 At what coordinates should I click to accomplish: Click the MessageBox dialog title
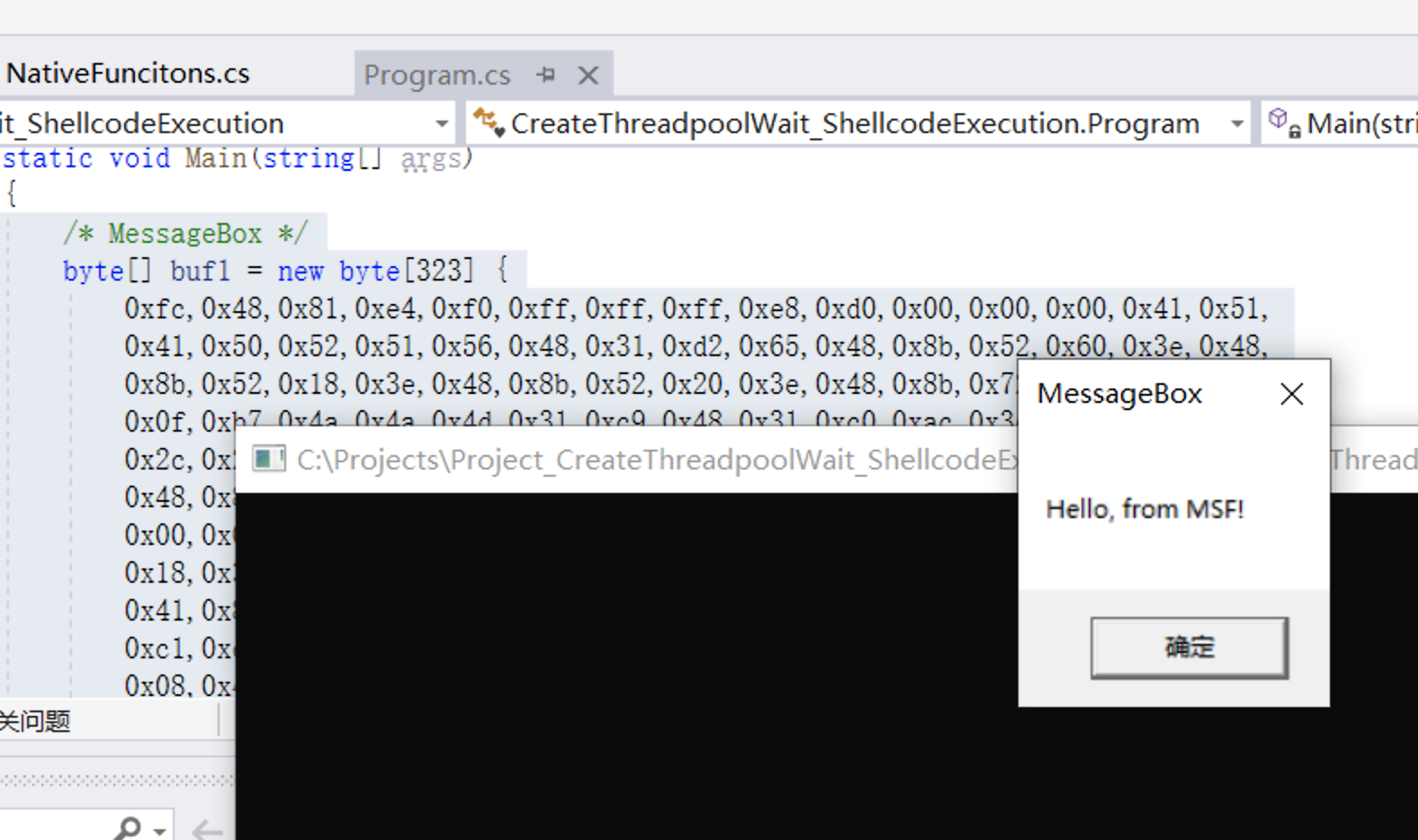pos(1119,394)
